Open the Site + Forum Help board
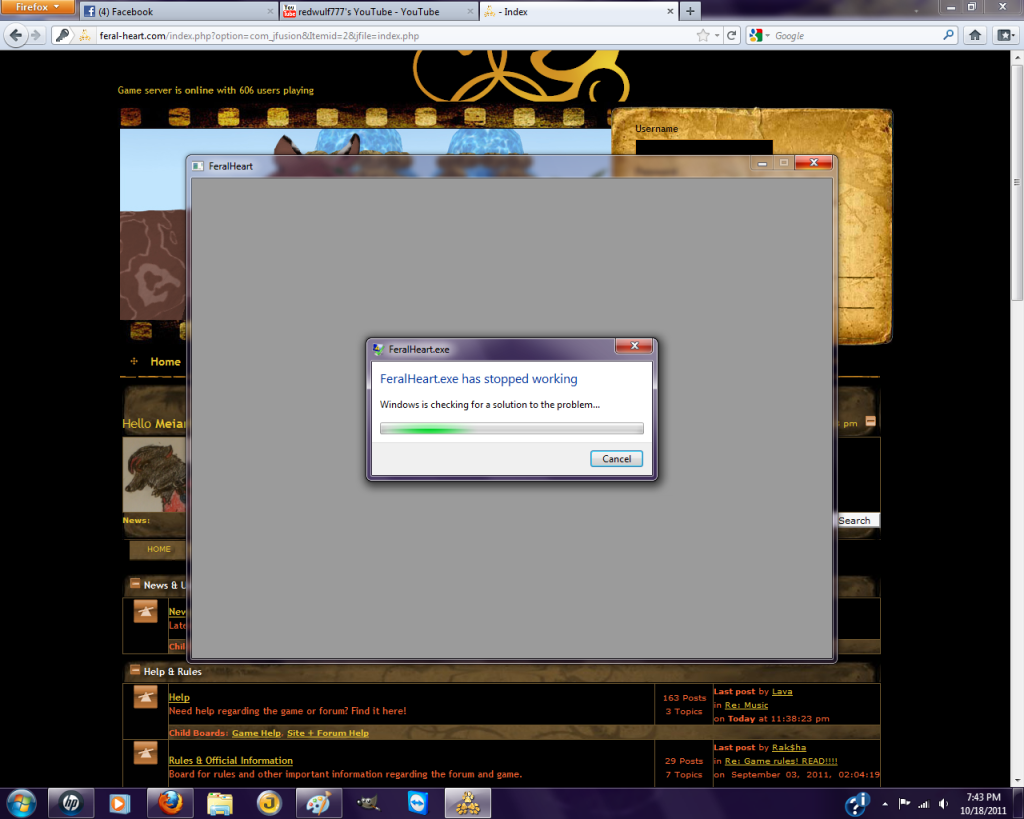 328,733
